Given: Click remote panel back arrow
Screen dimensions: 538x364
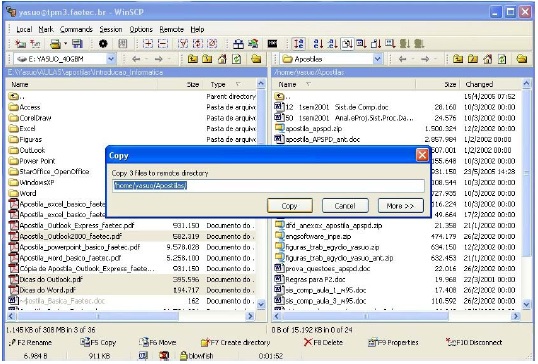Looking at the screenshot, I should click(x=403, y=59).
